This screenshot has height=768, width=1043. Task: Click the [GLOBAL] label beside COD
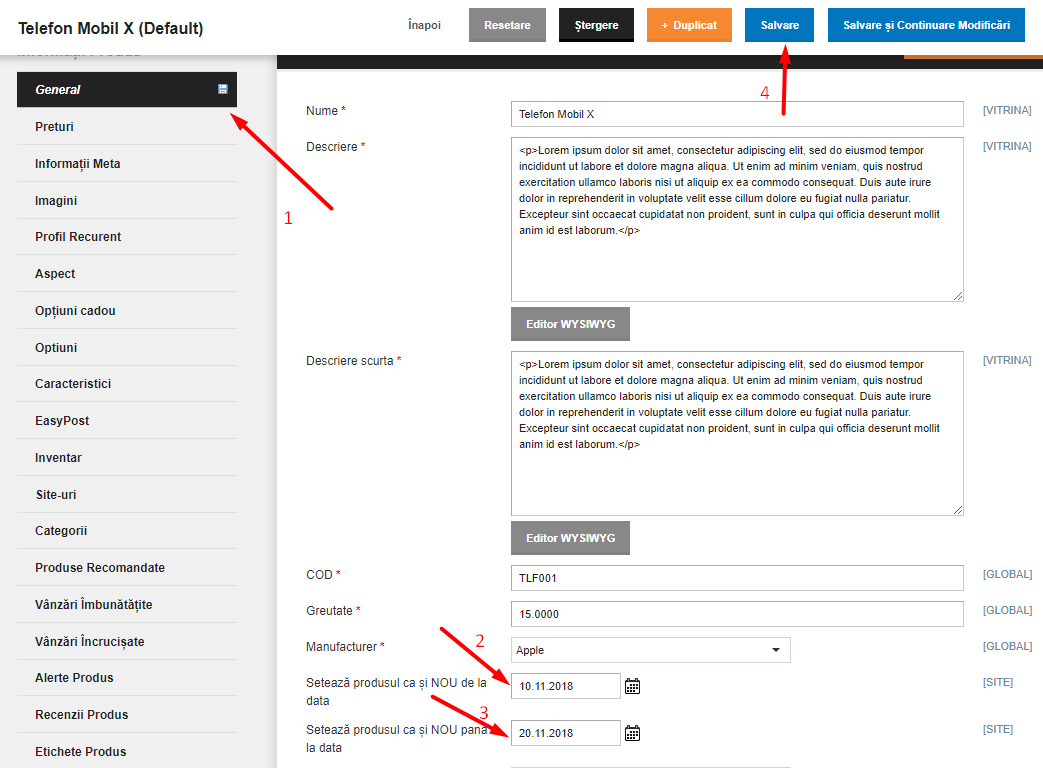[x=1007, y=575]
